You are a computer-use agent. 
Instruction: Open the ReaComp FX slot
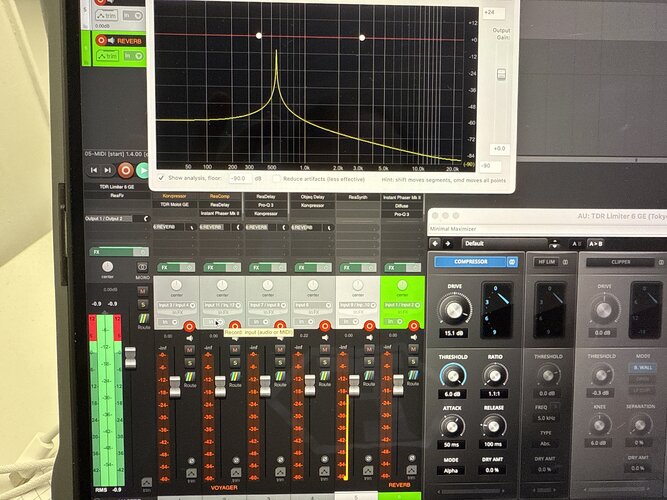tap(220, 196)
